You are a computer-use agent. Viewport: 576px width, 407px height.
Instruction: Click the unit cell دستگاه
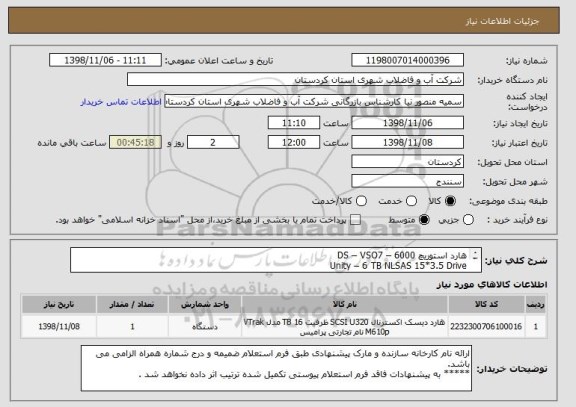coord(205,326)
